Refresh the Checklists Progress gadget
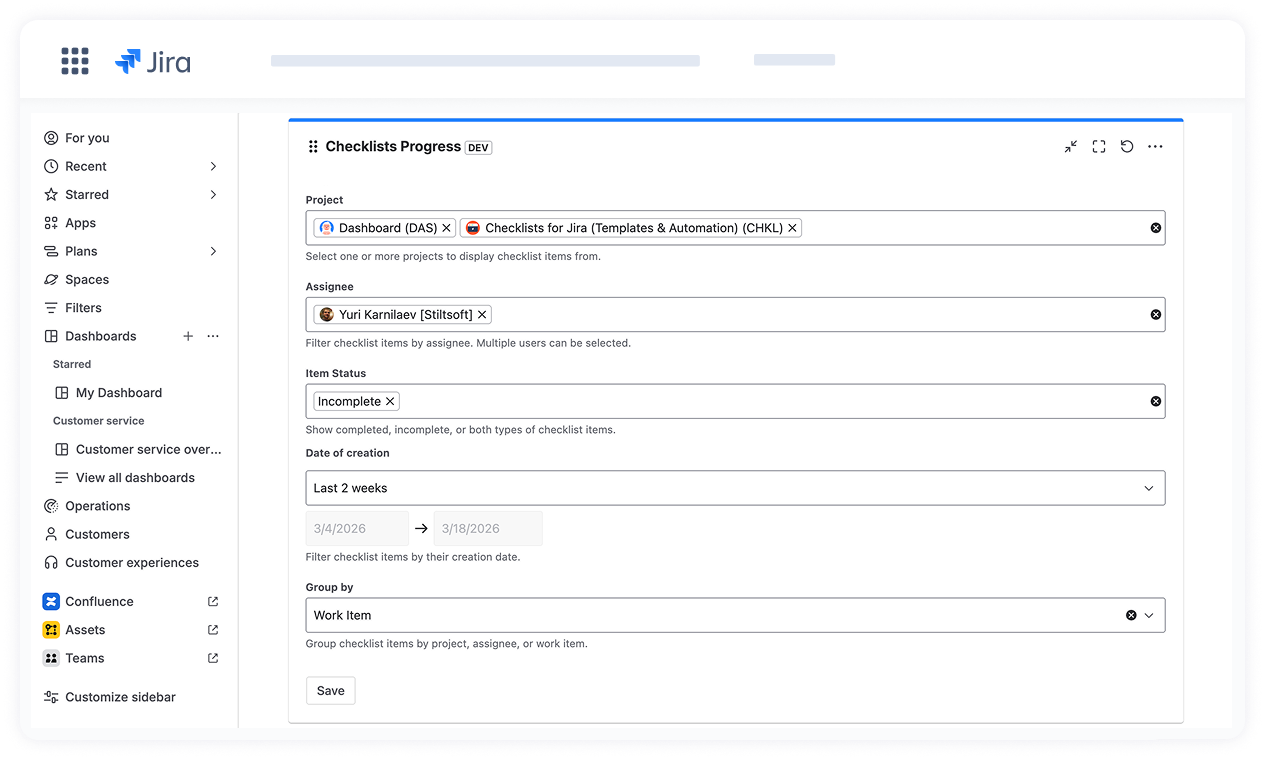 click(1127, 147)
